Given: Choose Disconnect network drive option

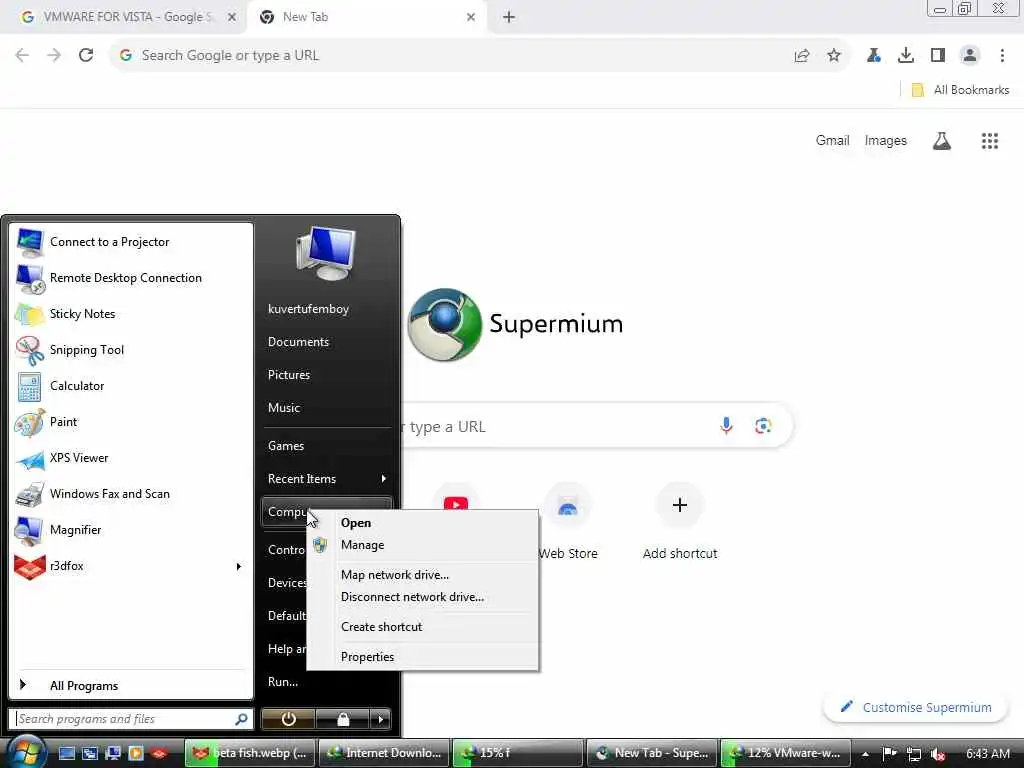Looking at the screenshot, I should [x=423, y=597].
